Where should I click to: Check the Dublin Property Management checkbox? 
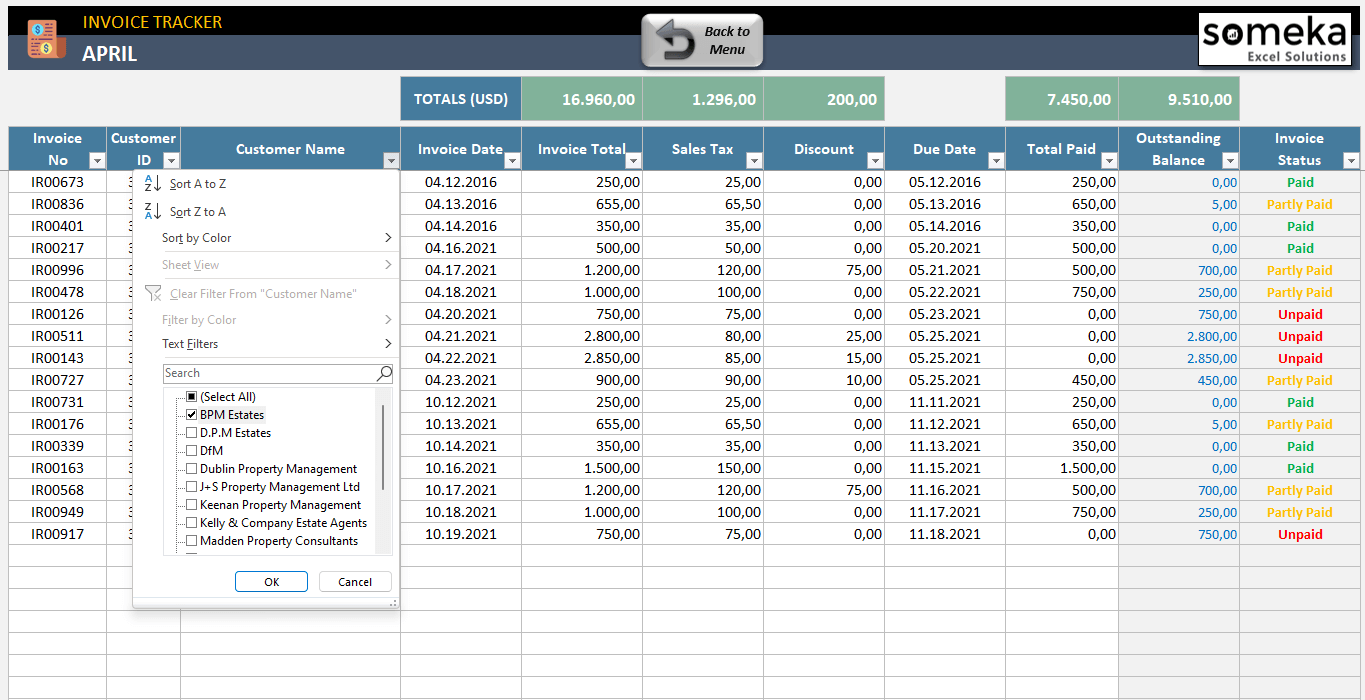pos(191,469)
